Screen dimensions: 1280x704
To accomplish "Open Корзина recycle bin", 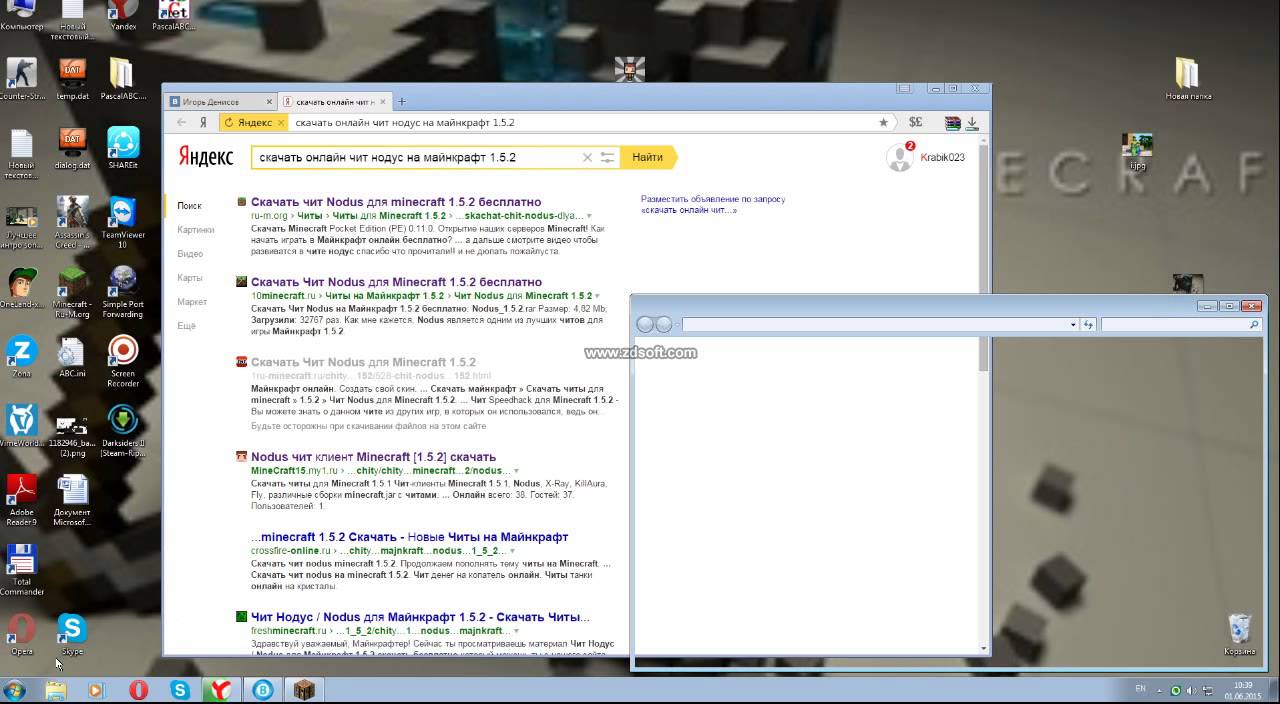I will 1238,635.
